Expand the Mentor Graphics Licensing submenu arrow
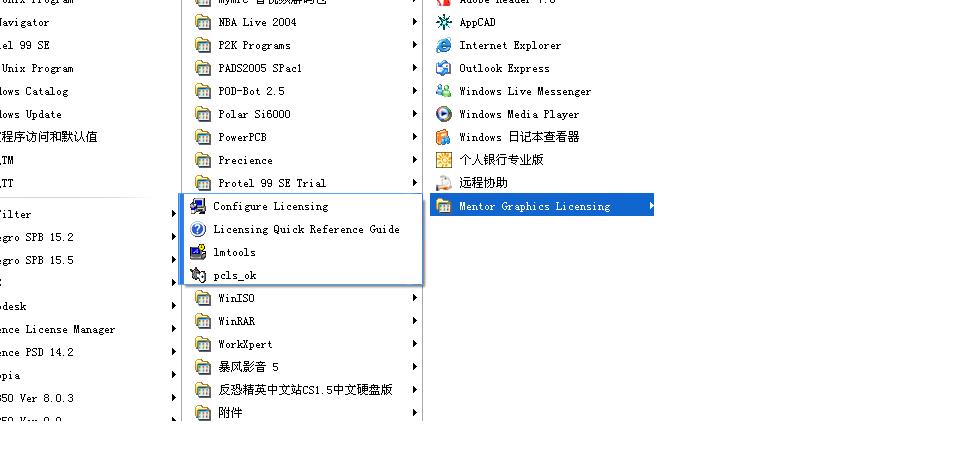 pos(651,206)
